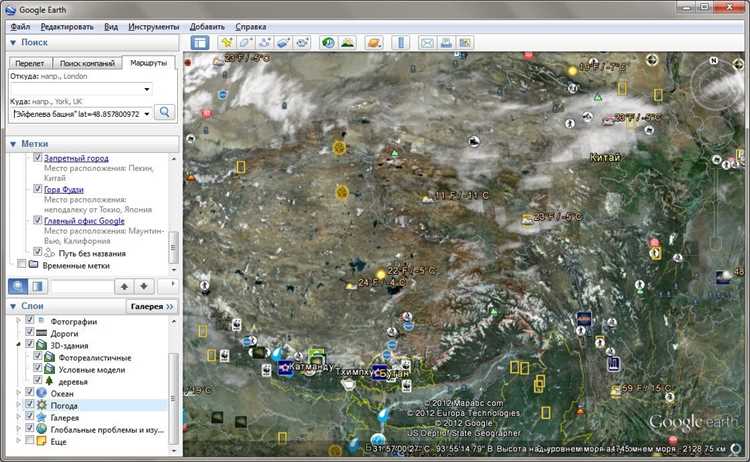This screenshot has height=462, width=750.
Task: Add a placemark with the pushpin tool
Action: click(227, 43)
